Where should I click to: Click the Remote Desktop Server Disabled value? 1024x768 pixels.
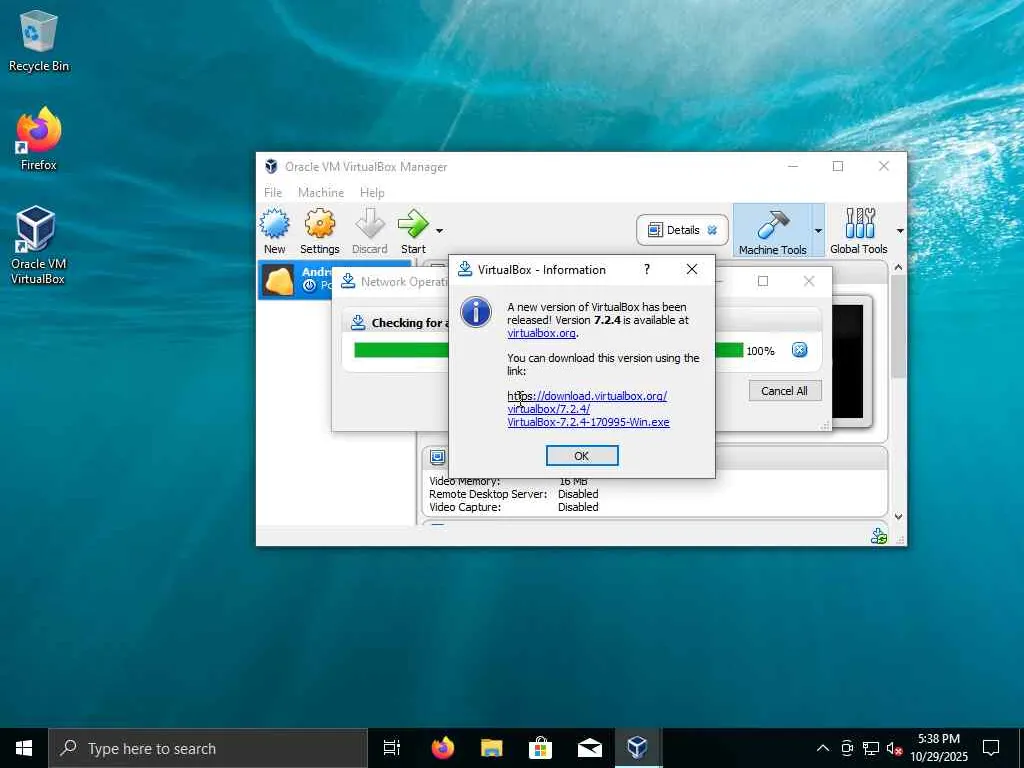click(x=578, y=494)
